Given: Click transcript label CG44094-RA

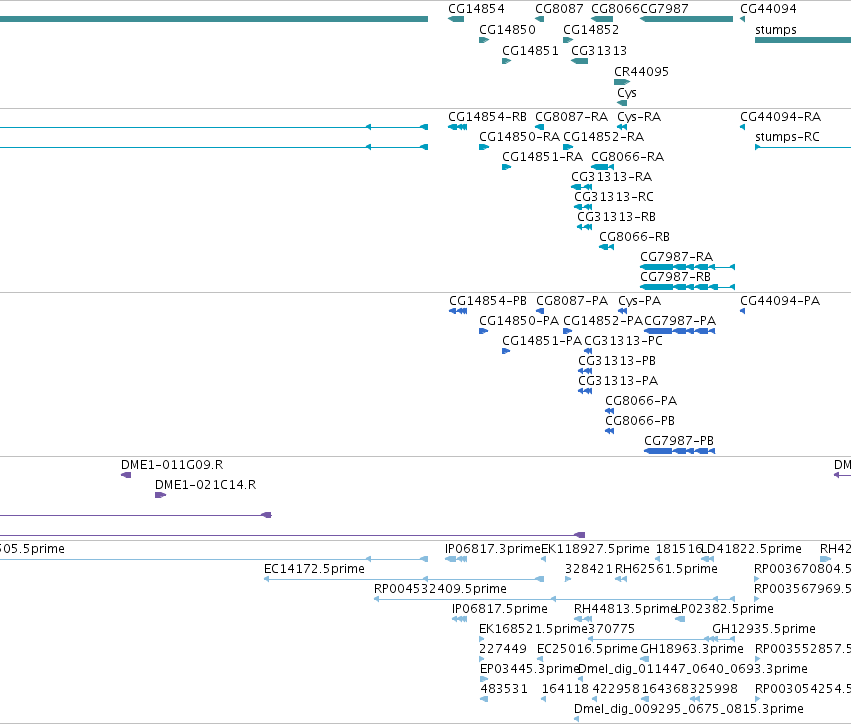Looking at the screenshot, I should [780, 117].
